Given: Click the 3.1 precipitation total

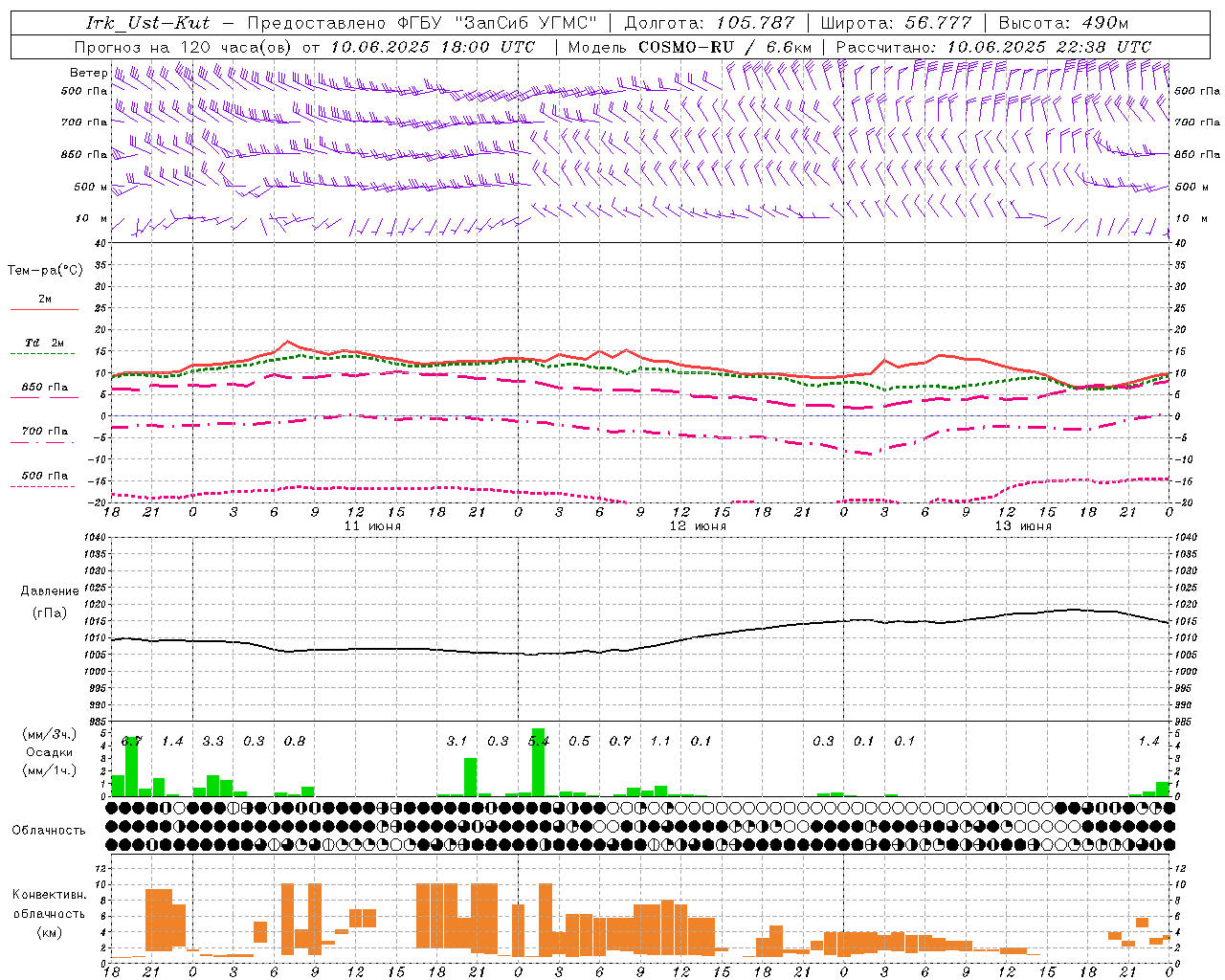Looking at the screenshot, I should (x=457, y=741).
